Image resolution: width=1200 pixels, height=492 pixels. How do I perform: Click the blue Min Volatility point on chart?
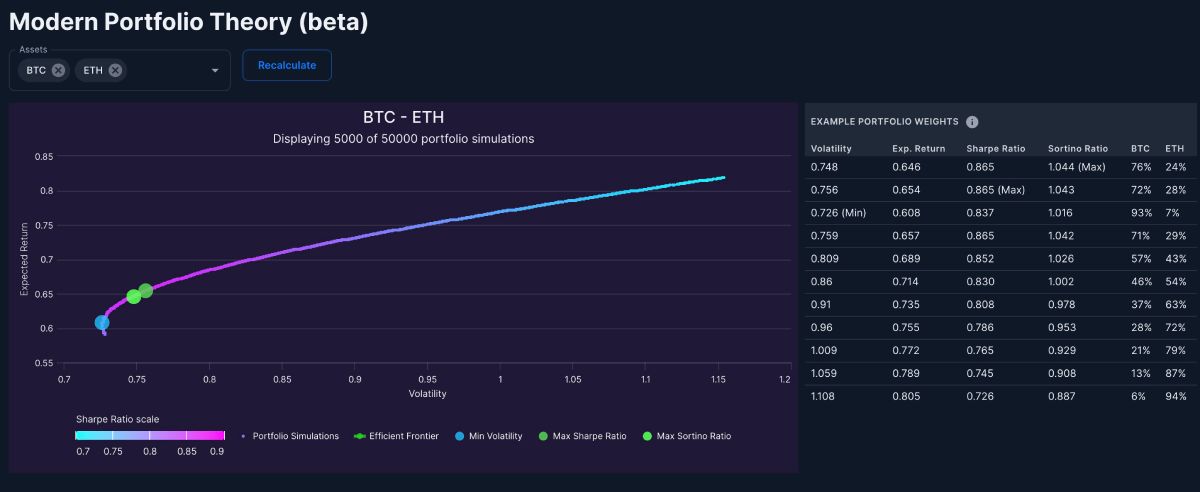tap(102, 322)
